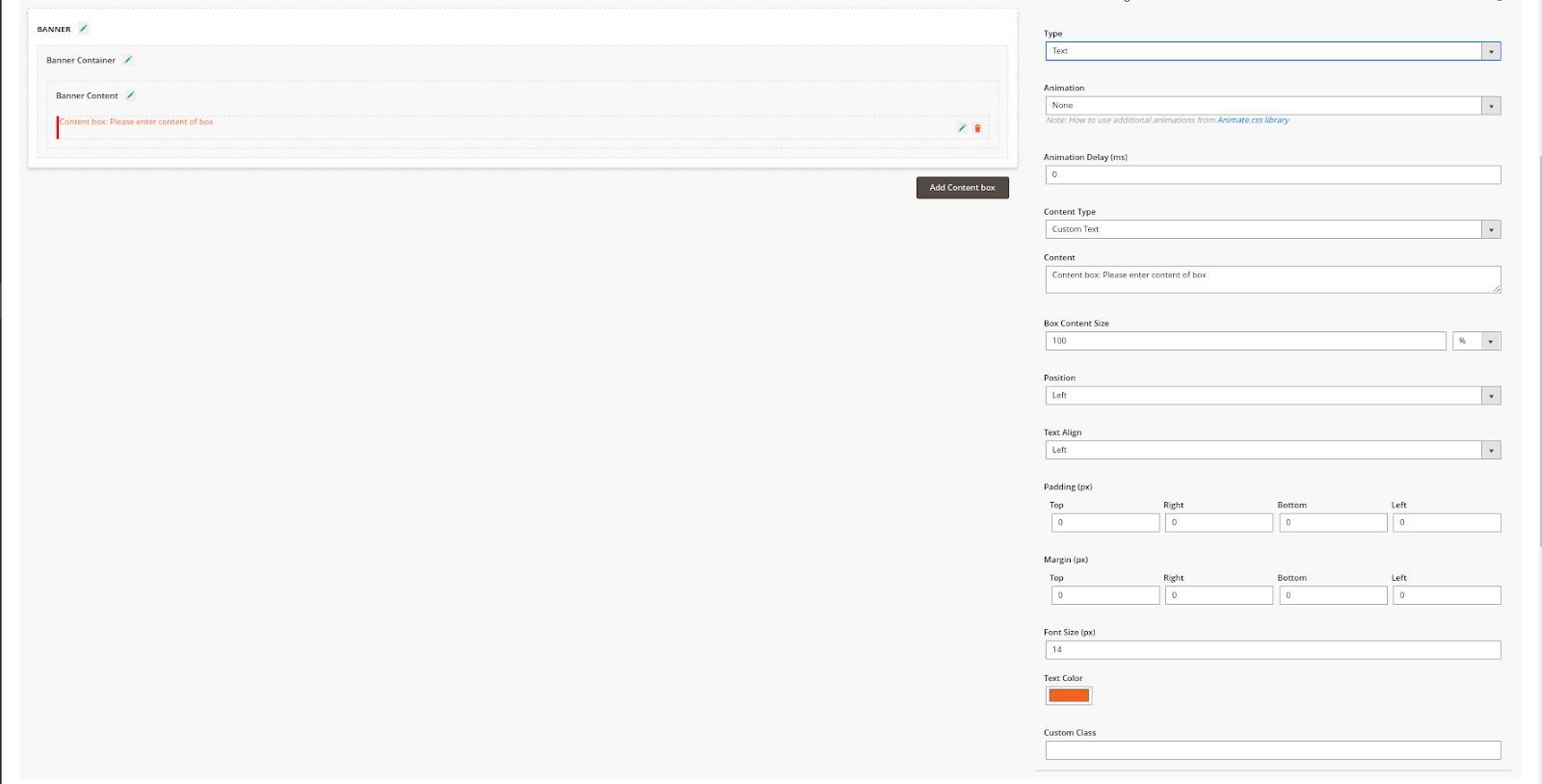
Task: Open the Box Content Size unit dropdown
Action: (x=1476, y=341)
